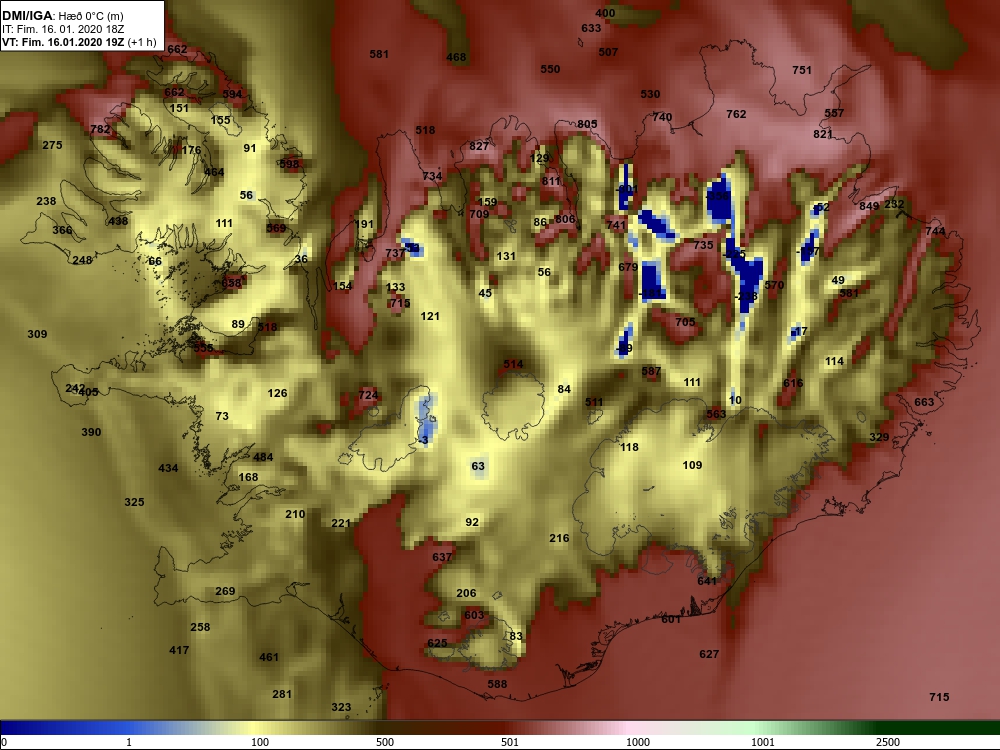Click the map value '588'

(497, 684)
